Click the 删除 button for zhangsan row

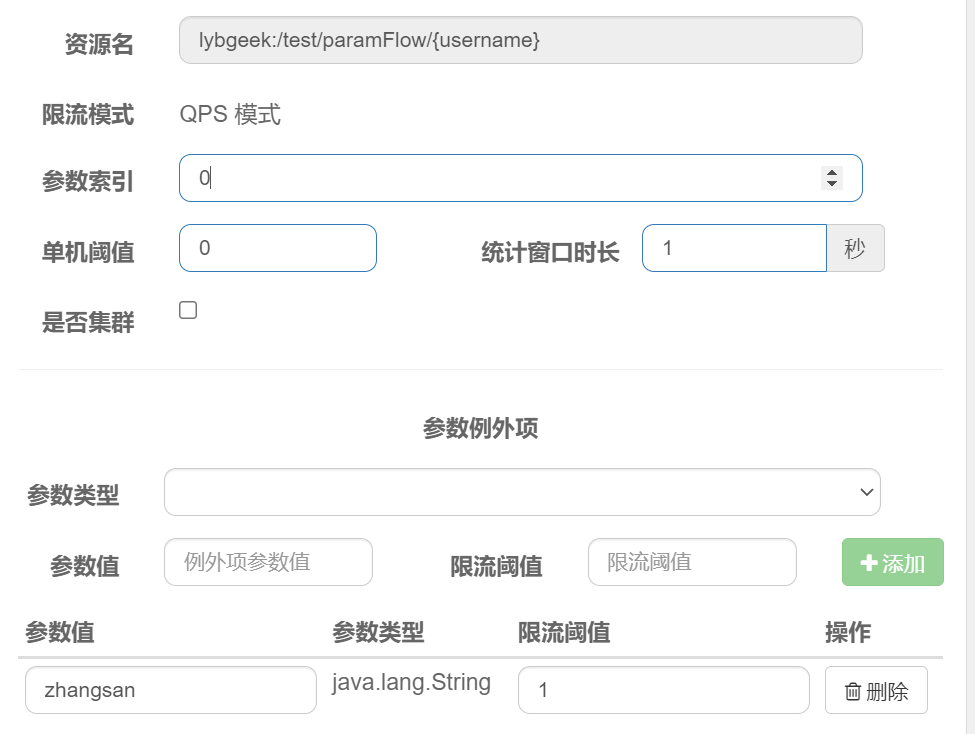pyautogui.click(x=876, y=690)
